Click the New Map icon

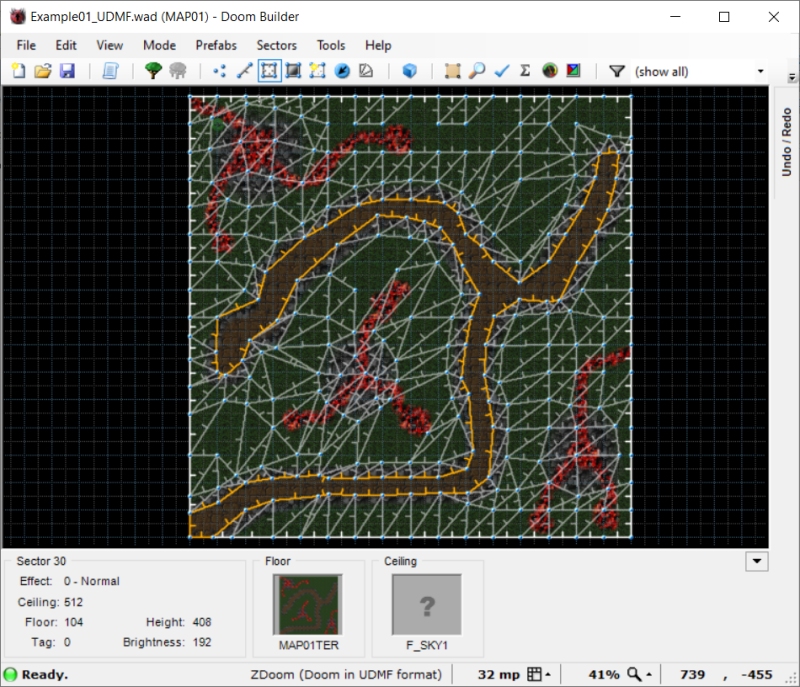(19, 70)
